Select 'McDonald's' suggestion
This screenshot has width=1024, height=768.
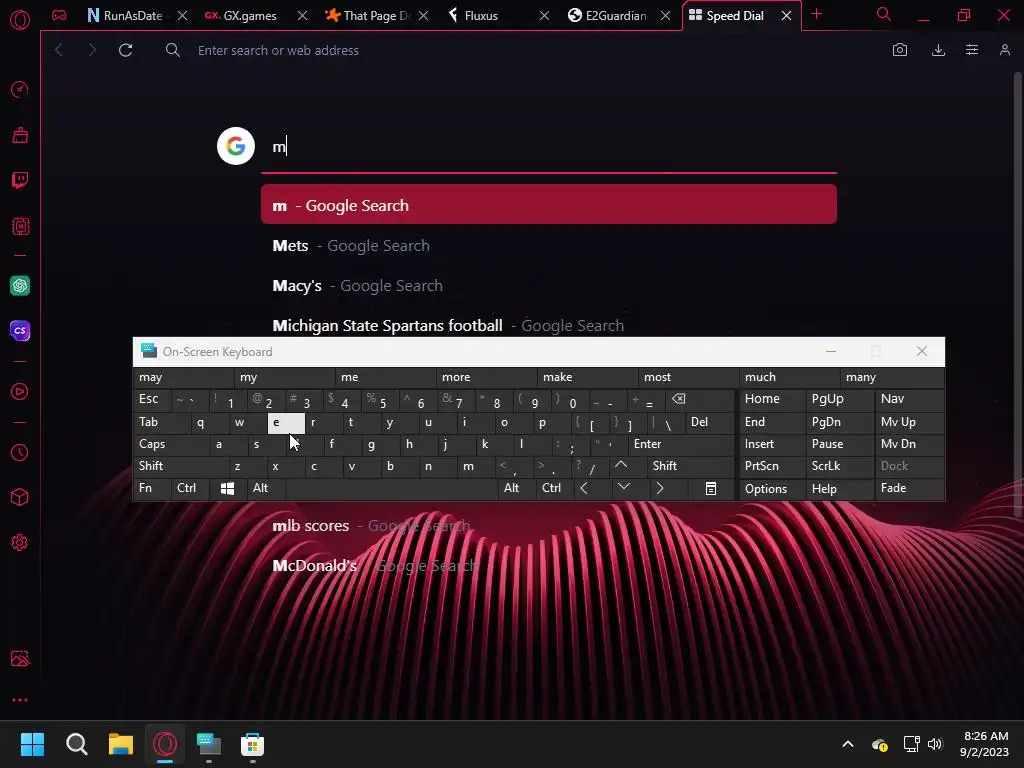(549, 566)
